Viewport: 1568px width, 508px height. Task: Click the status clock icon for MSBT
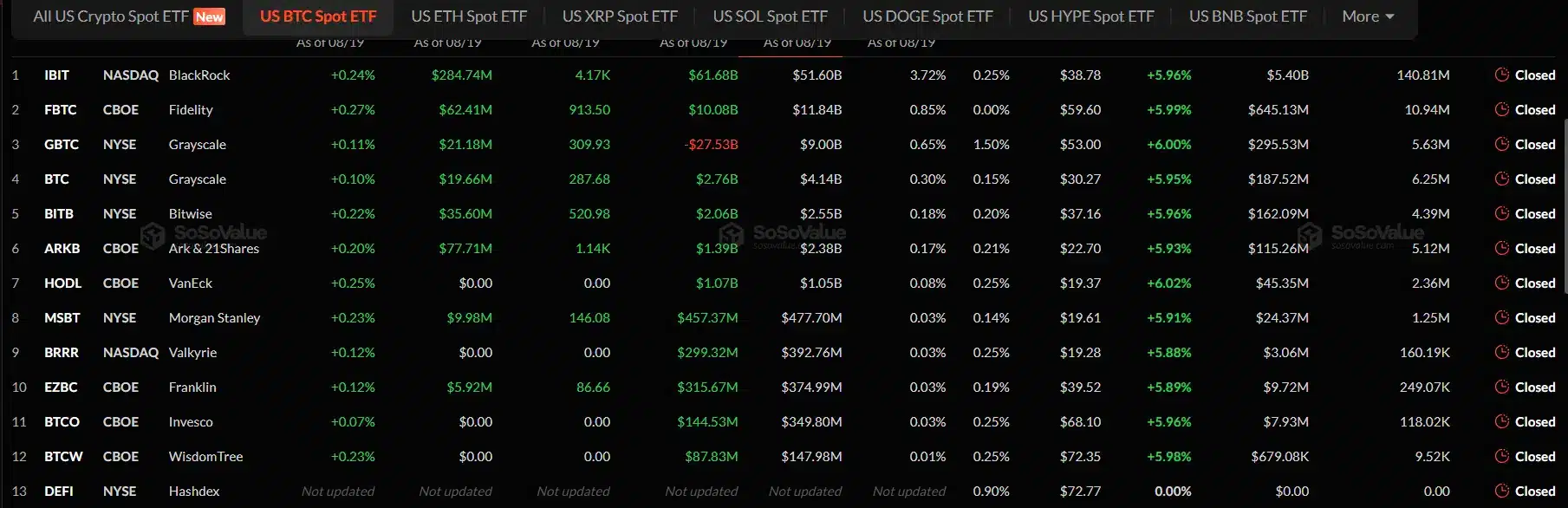click(1502, 318)
